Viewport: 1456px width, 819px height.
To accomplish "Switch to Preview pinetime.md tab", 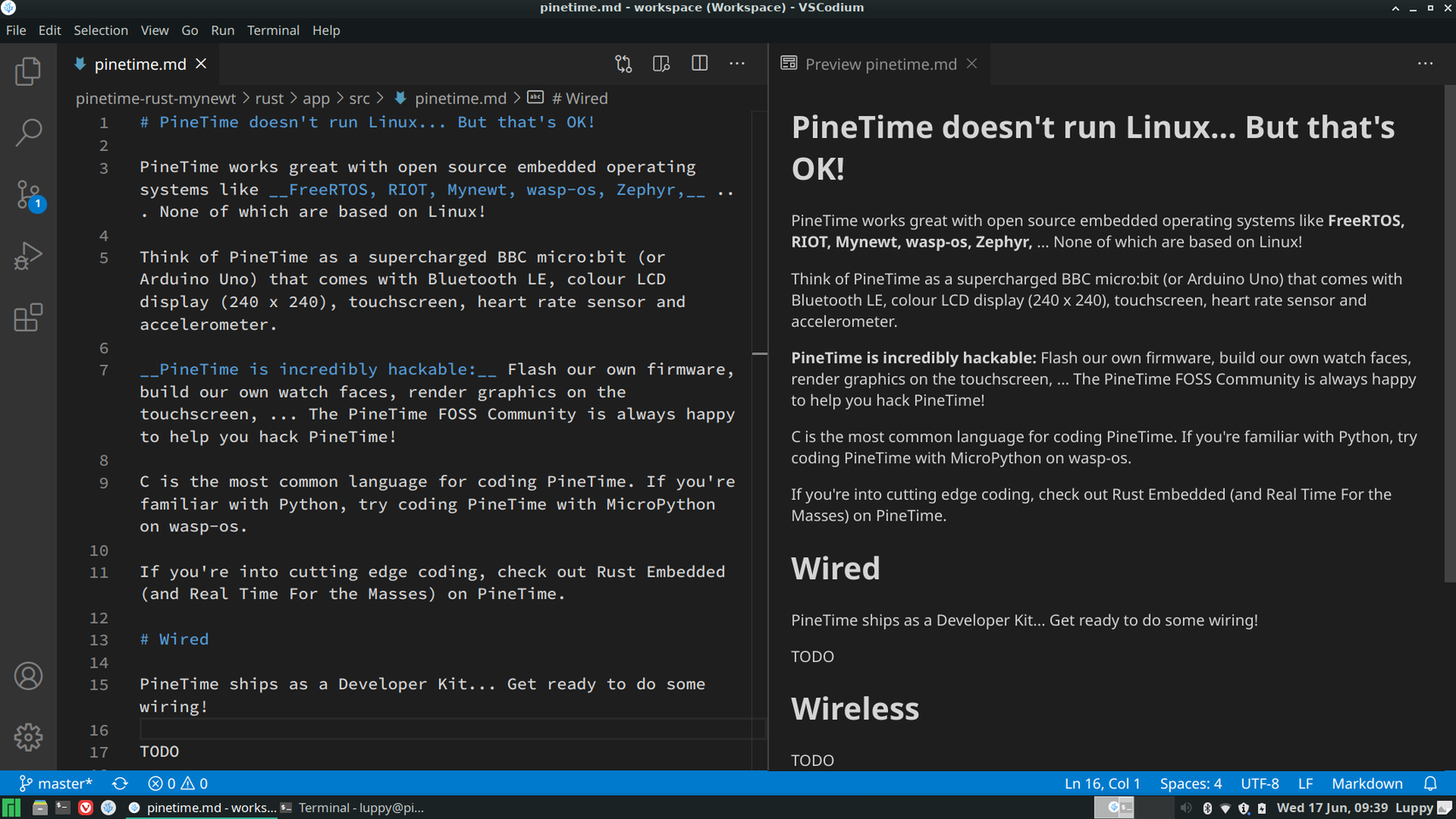I will (x=879, y=64).
